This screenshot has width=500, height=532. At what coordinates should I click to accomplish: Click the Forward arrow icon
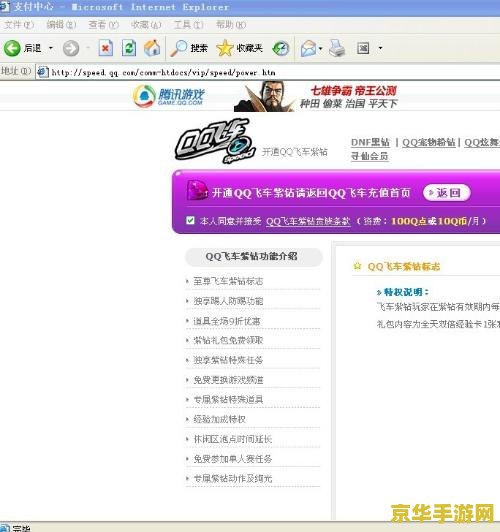[71, 48]
